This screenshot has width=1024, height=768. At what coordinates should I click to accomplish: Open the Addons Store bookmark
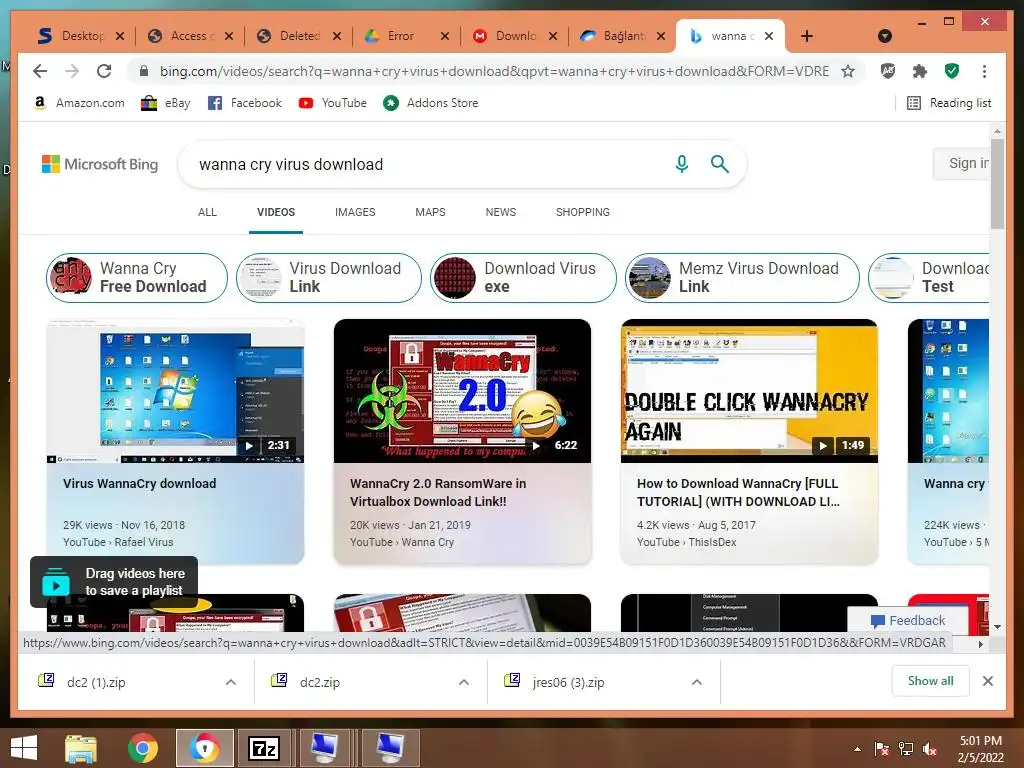tap(431, 103)
